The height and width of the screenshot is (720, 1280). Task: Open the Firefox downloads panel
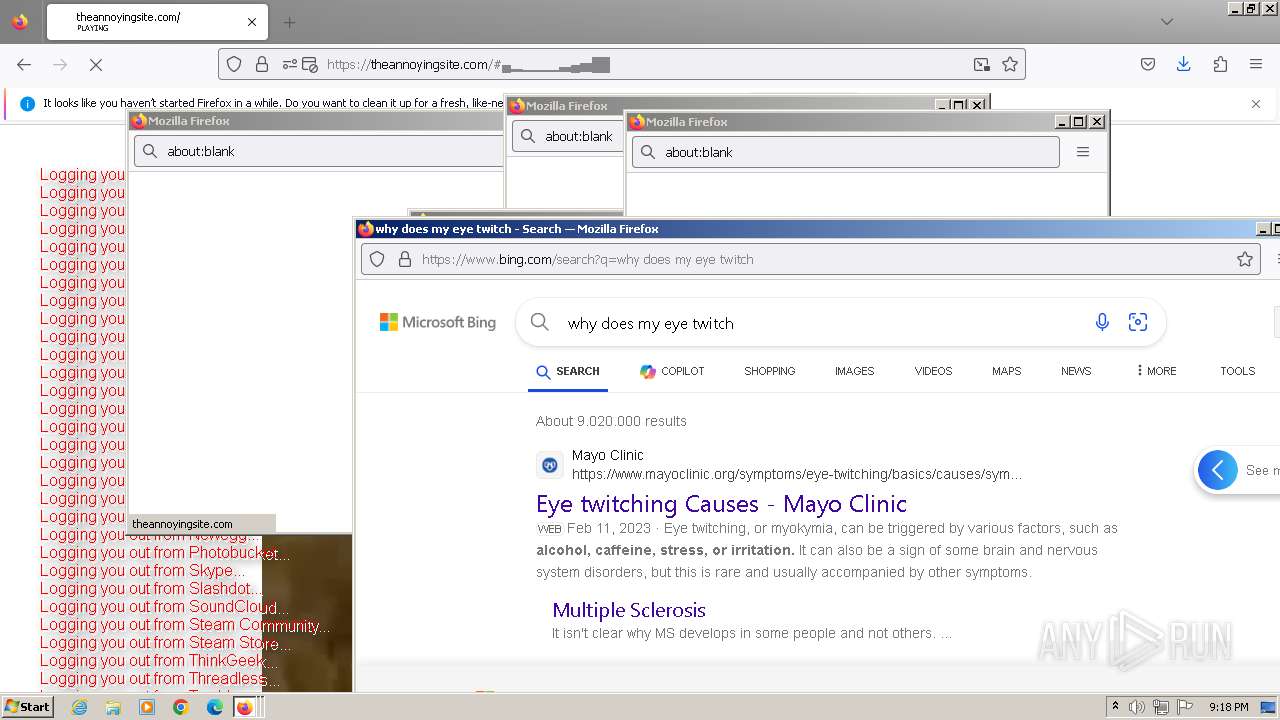(1183, 64)
